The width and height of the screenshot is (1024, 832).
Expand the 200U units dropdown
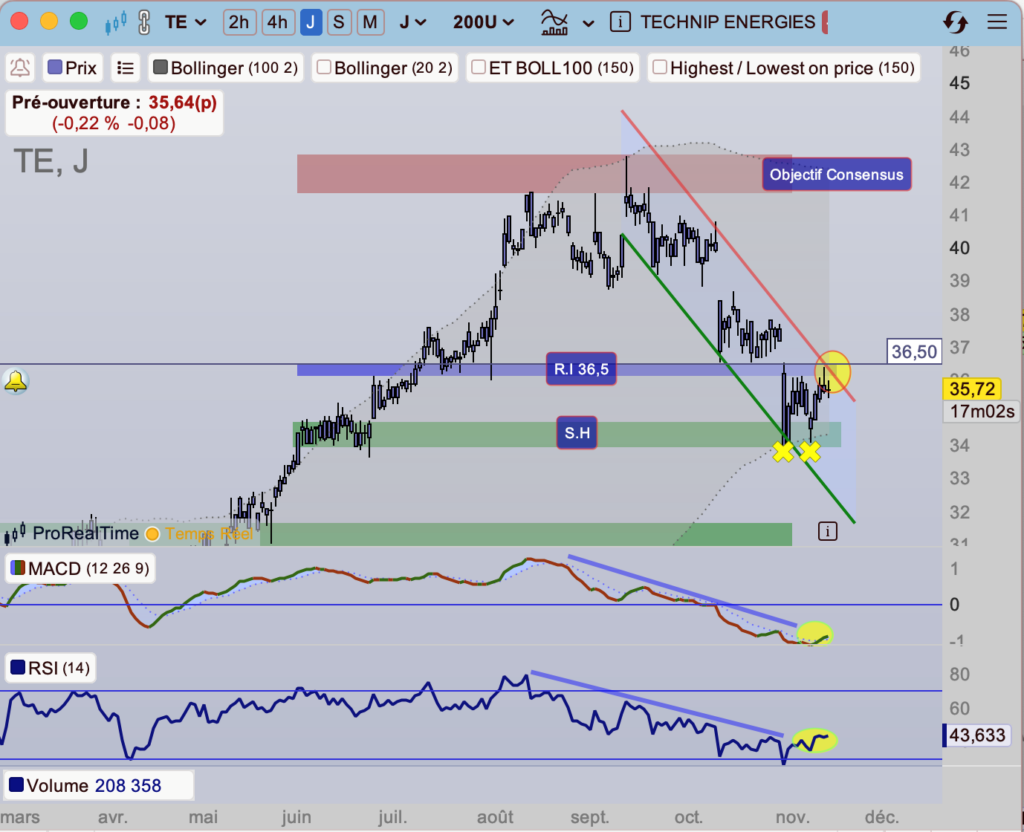click(x=483, y=22)
